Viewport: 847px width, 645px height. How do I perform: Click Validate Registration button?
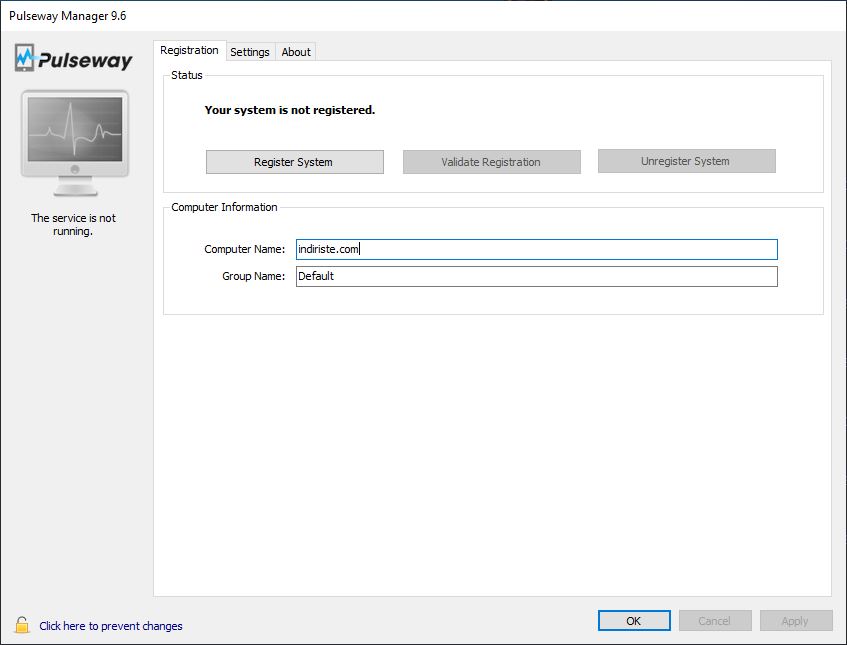[x=492, y=162]
